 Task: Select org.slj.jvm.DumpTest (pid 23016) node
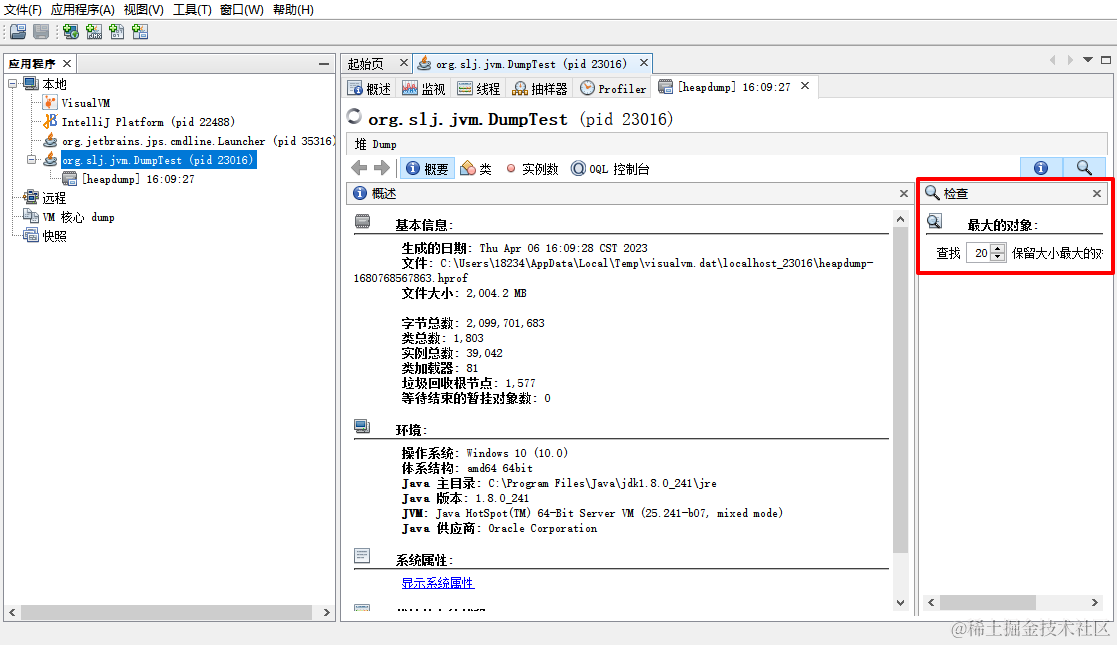pyautogui.click(x=157, y=160)
